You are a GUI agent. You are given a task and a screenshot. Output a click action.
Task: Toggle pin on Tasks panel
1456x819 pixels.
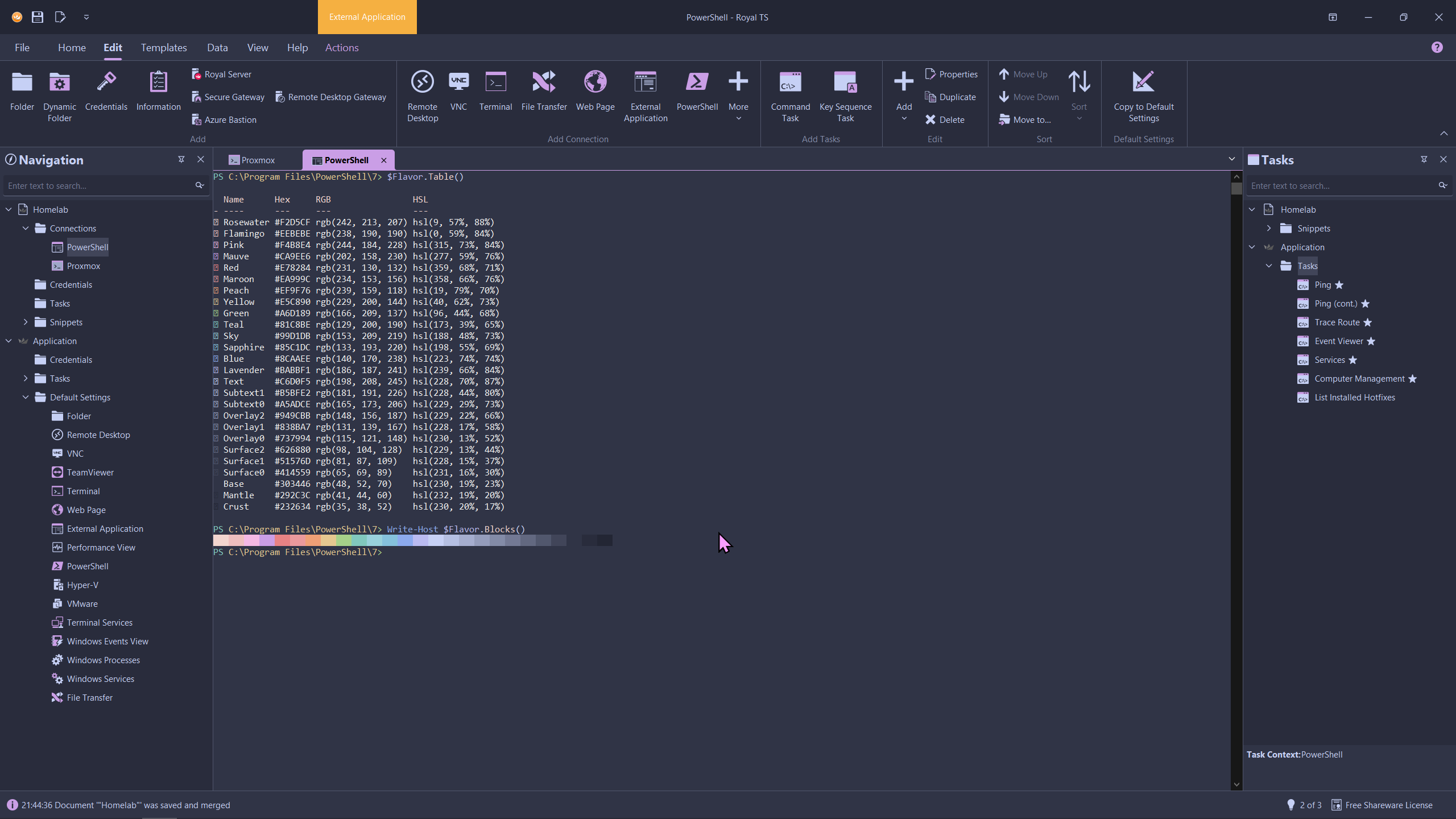[1424, 160]
